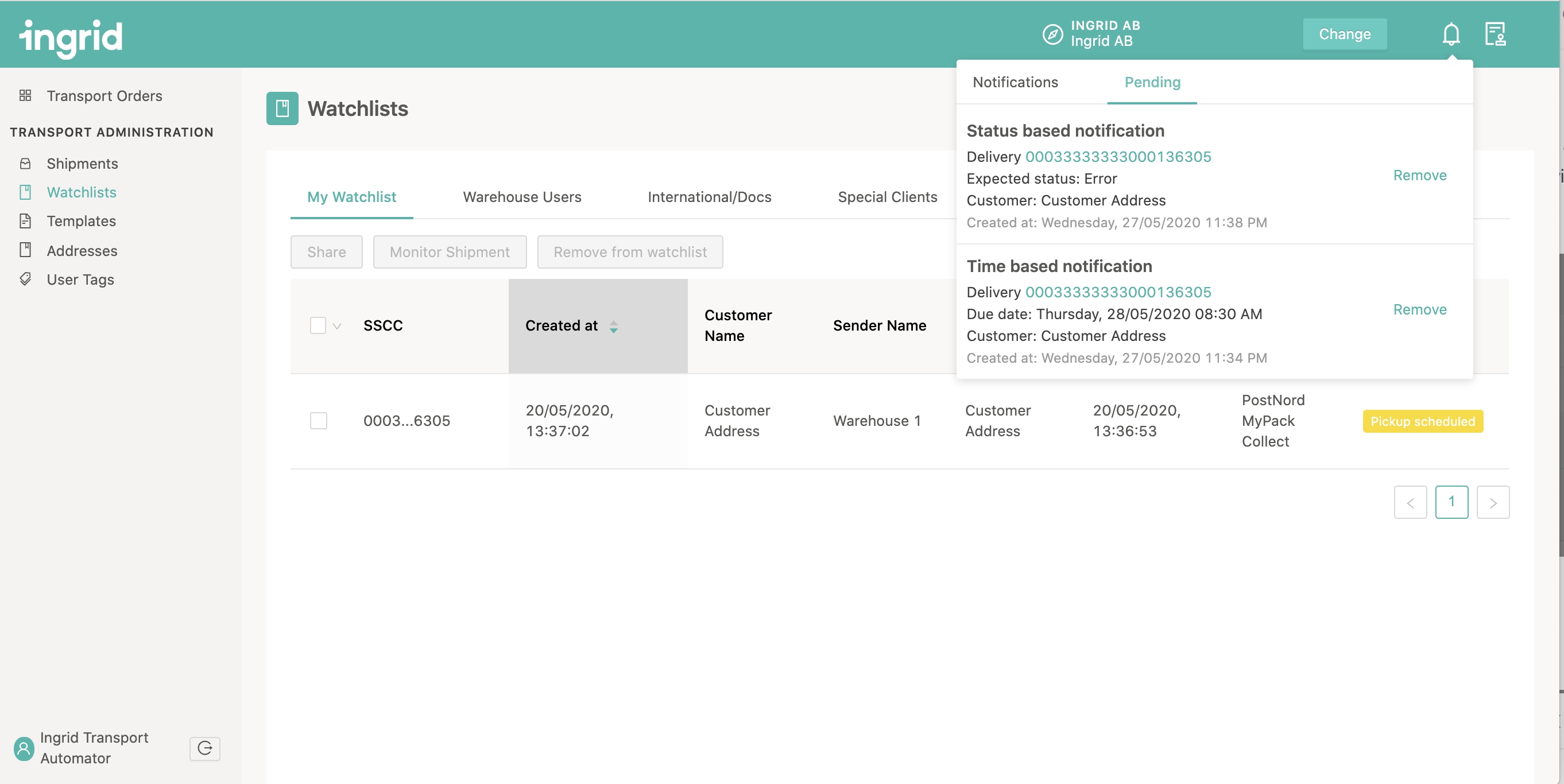The height and width of the screenshot is (784, 1564).
Task: Click the compass icon beside Ingrid AB
Action: point(1052,34)
